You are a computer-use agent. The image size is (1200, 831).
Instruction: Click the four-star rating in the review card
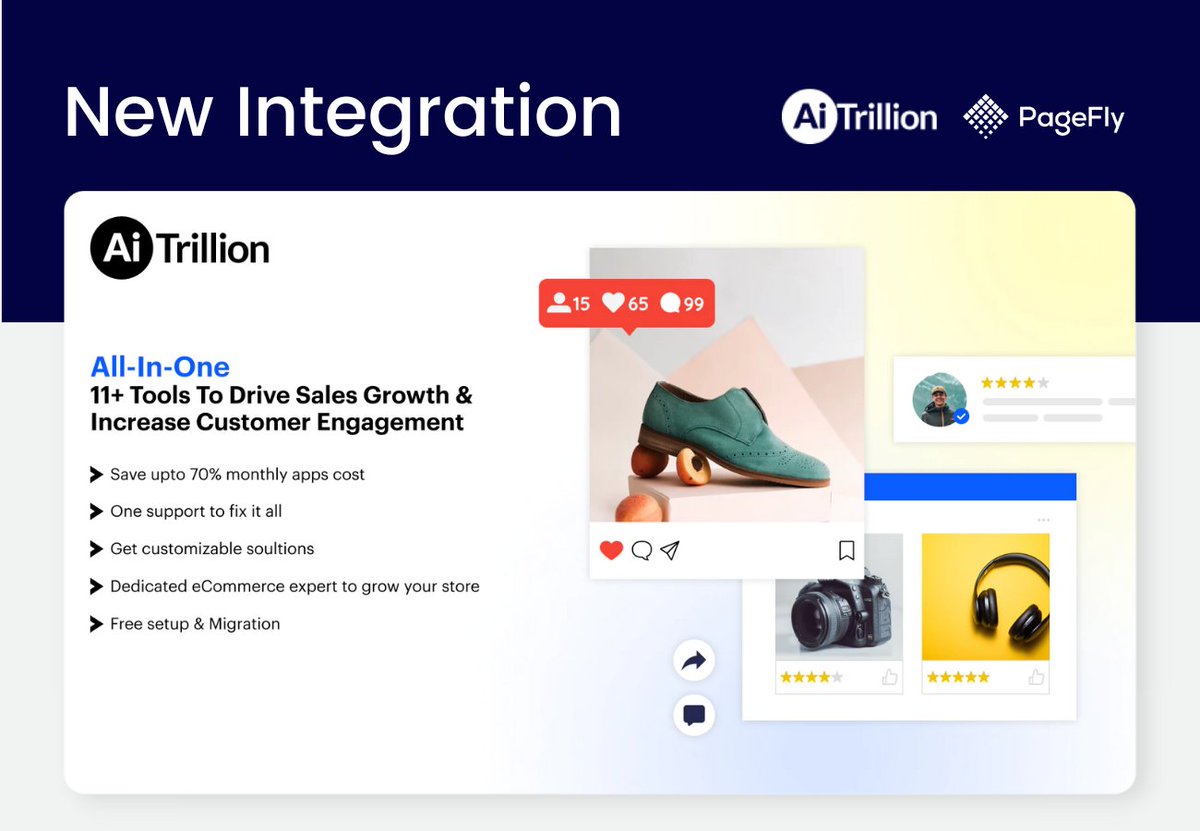pyautogui.click(x=1015, y=382)
